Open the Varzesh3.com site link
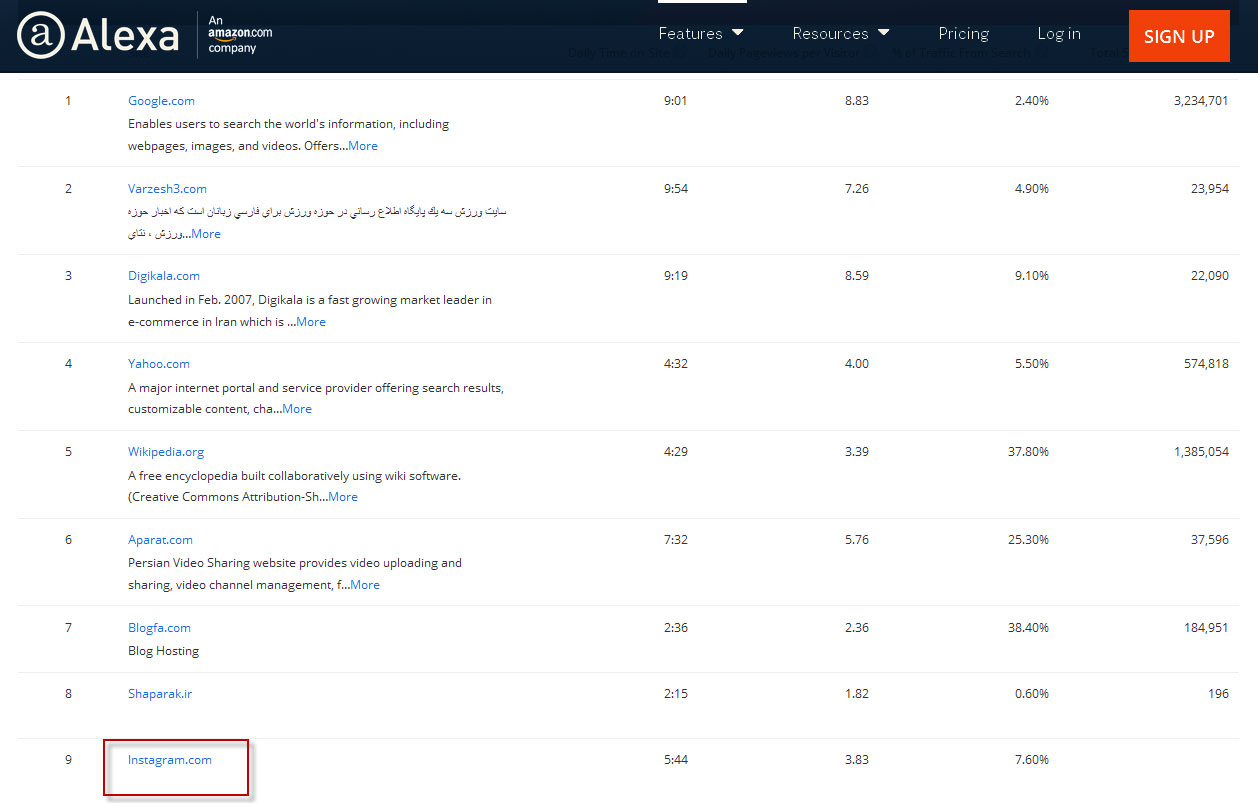1258x803 pixels. pyautogui.click(x=167, y=189)
